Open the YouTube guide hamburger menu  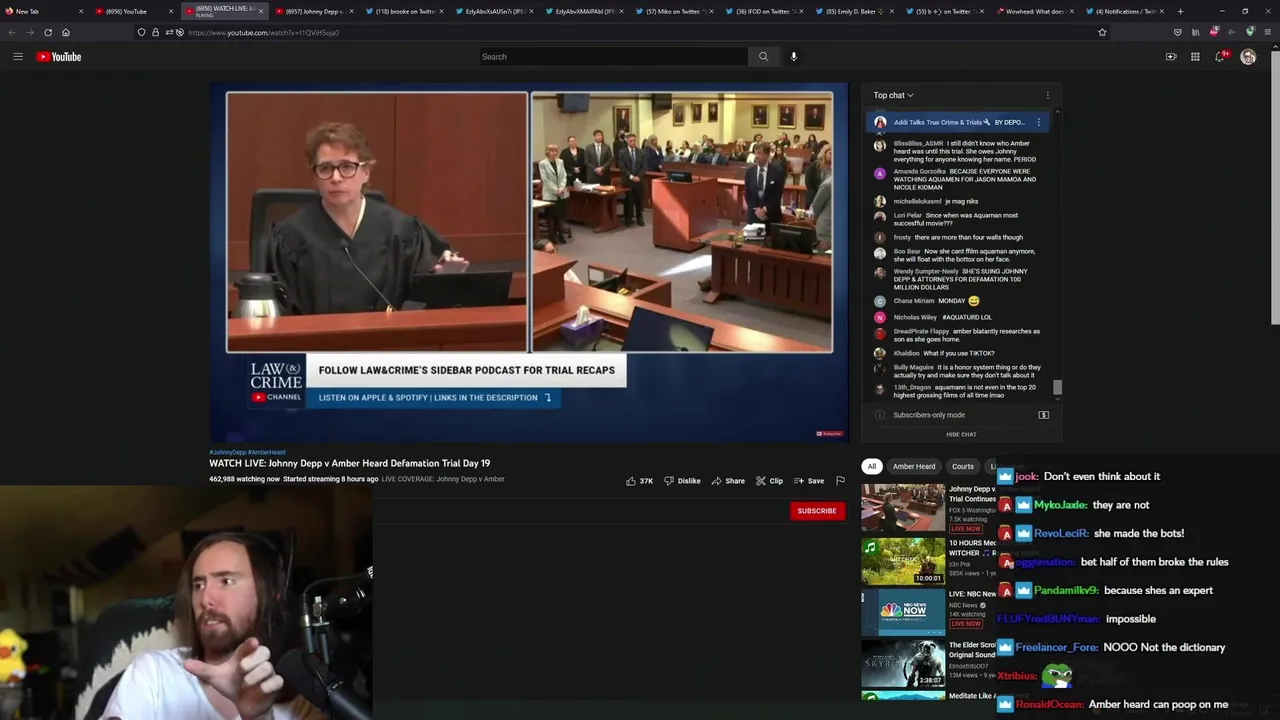18,57
